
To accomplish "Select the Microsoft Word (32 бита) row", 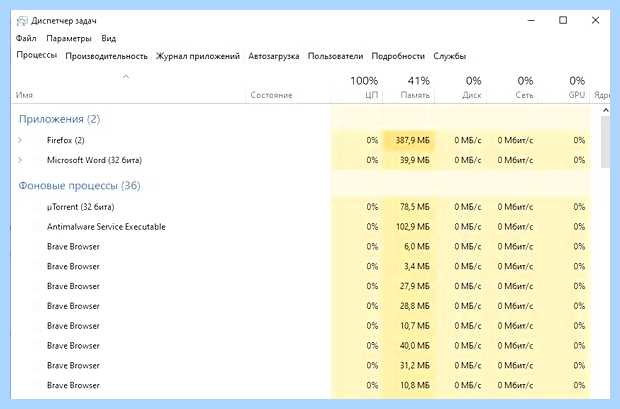I will [x=302, y=160].
